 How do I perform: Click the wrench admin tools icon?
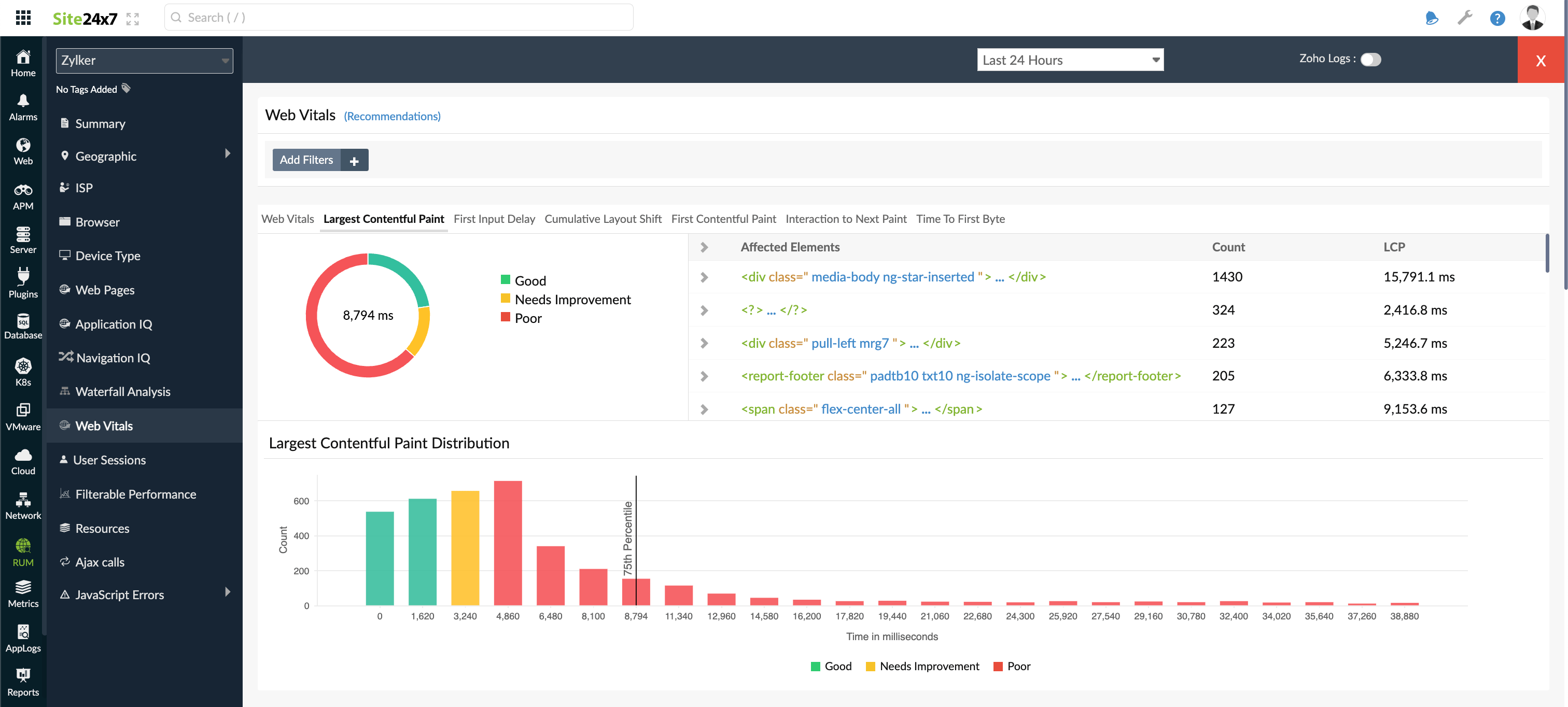click(x=1464, y=18)
